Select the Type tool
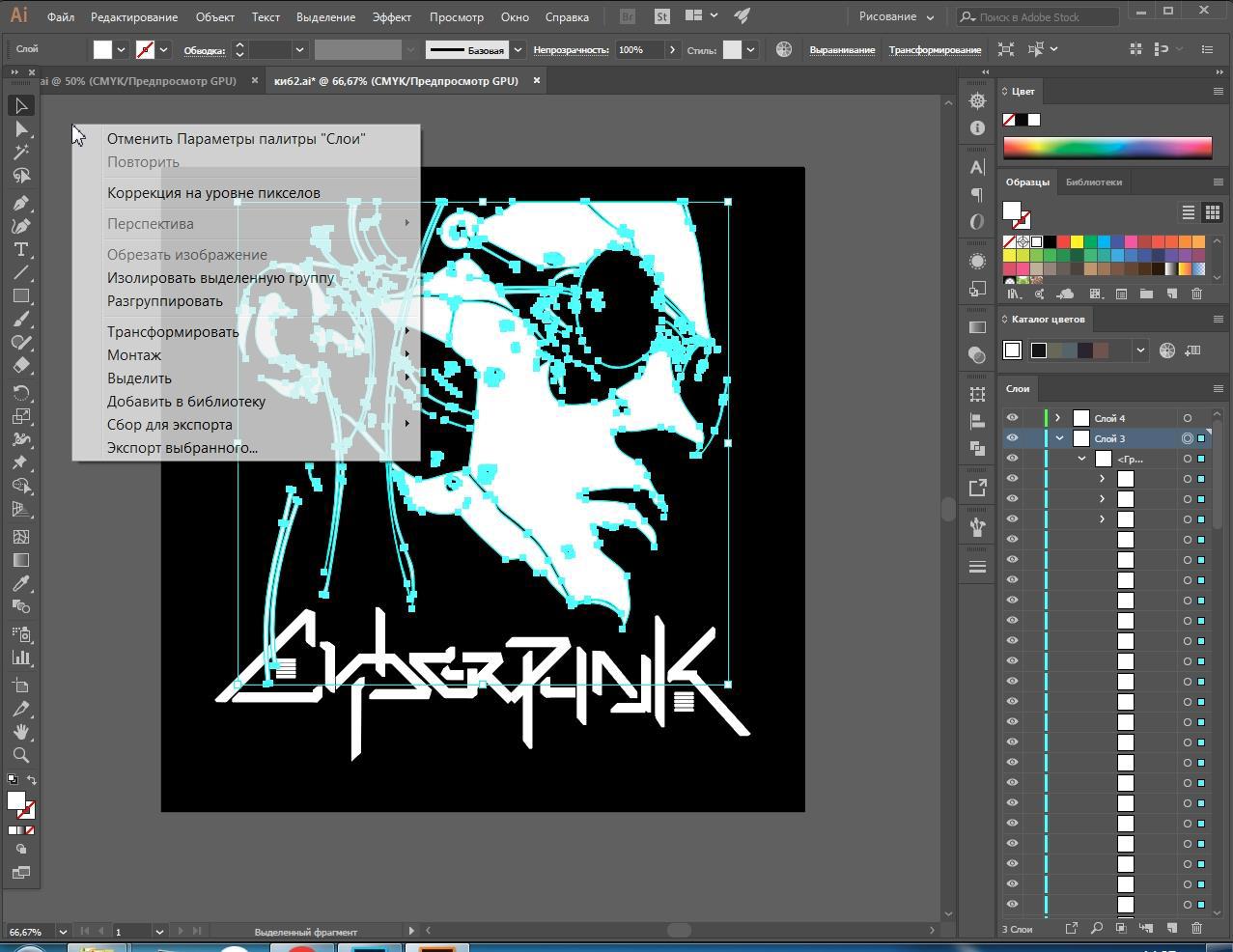Image resolution: width=1233 pixels, height=952 pixels. click(x=20, y=250)
